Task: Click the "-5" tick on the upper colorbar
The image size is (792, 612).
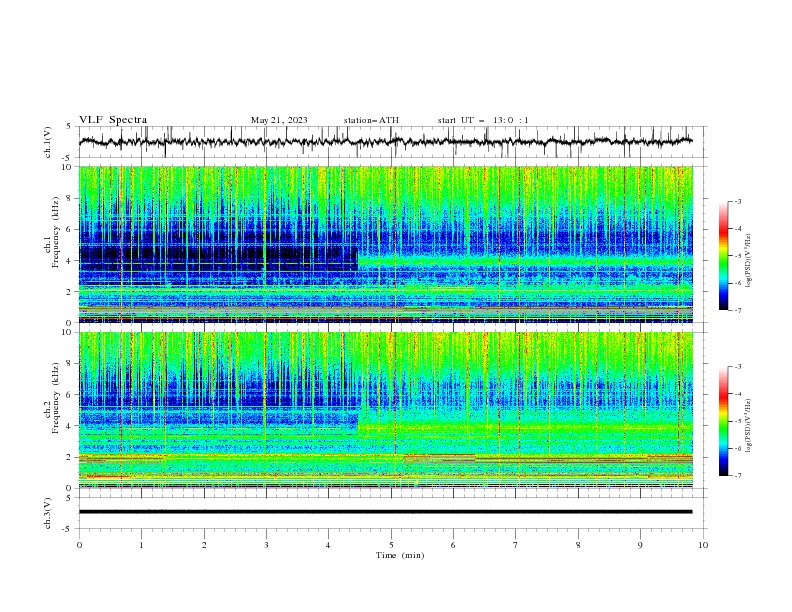Action: (737, 256)
